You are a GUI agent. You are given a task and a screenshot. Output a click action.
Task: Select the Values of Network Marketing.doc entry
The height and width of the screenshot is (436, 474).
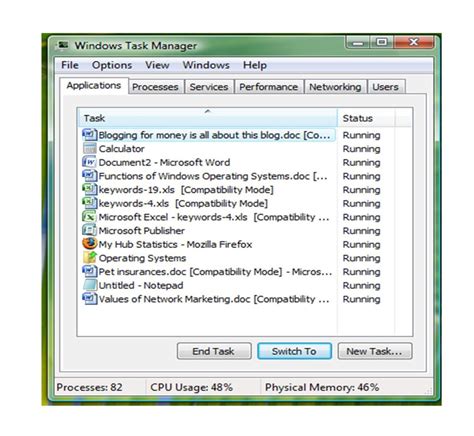[207, 299]
